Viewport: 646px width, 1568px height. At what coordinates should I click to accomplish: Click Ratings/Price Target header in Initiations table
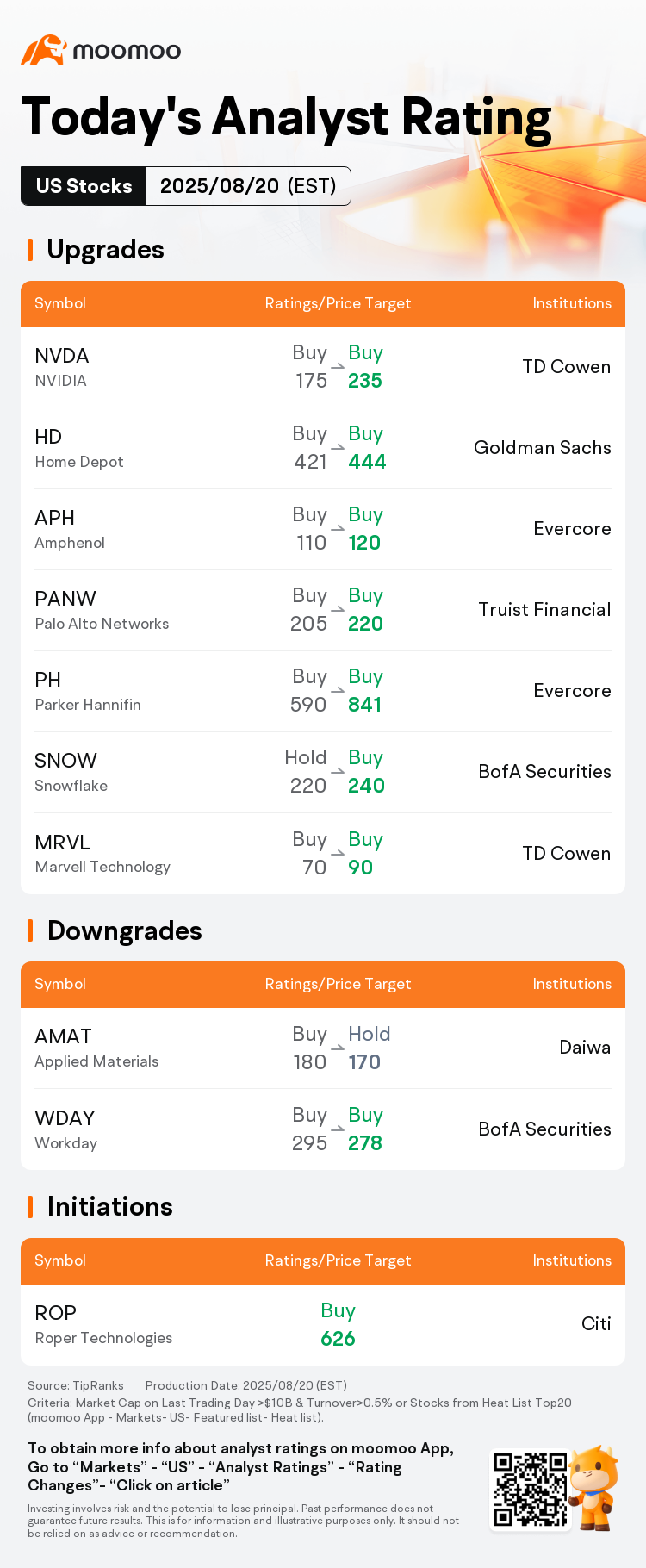point(338,1260)
